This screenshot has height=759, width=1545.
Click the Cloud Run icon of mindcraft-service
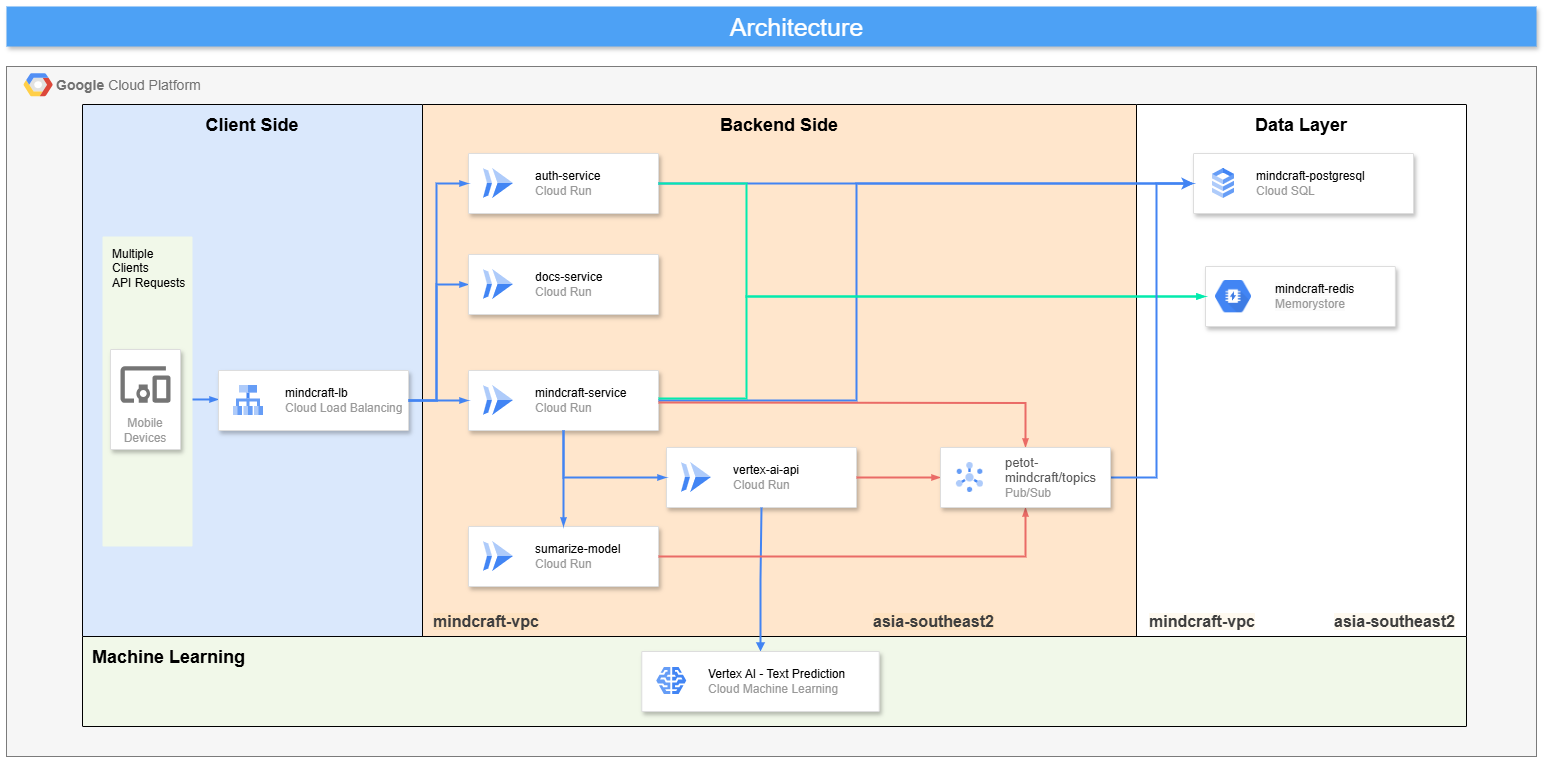[x=497, y=400]
